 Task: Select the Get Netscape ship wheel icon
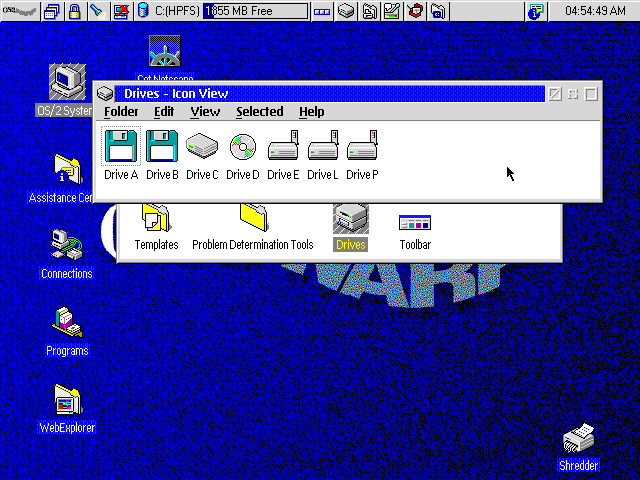point(164,51)
